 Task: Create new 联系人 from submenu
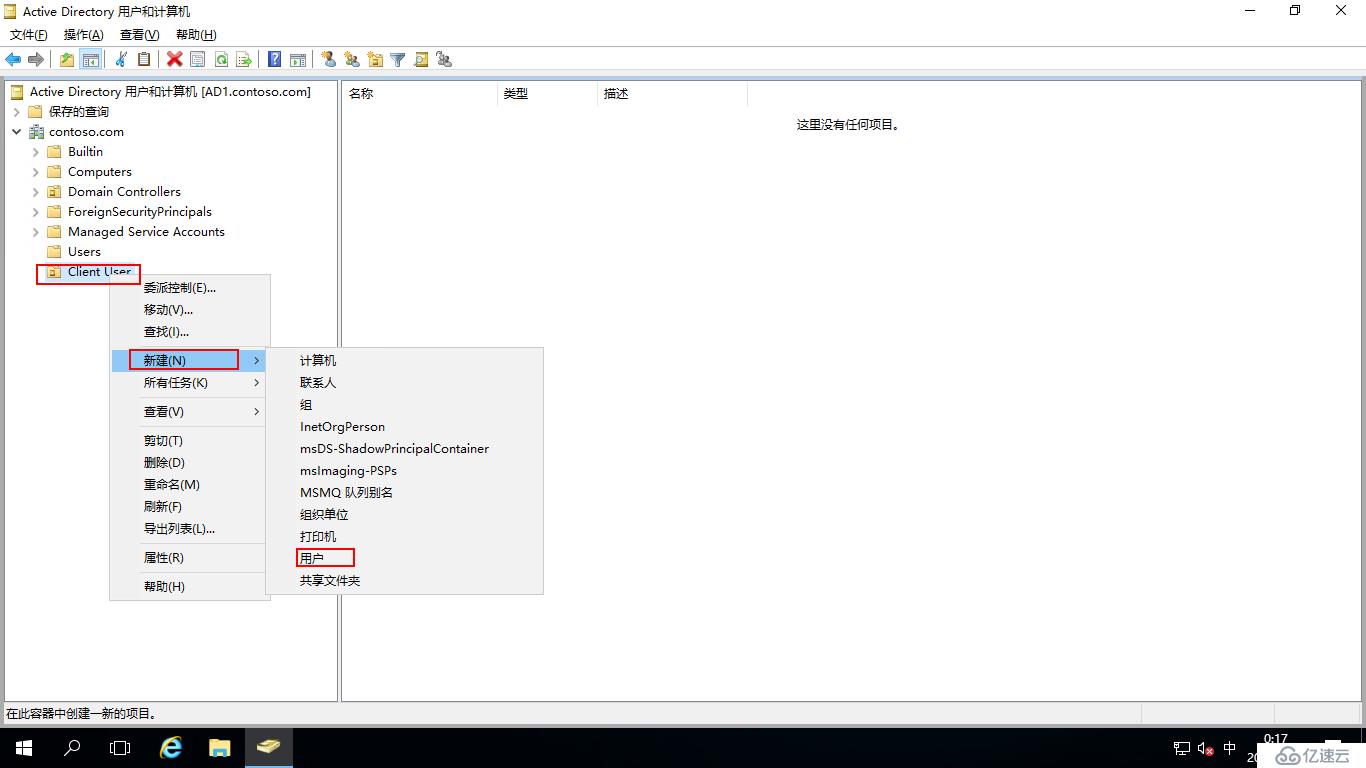[404, 383]
